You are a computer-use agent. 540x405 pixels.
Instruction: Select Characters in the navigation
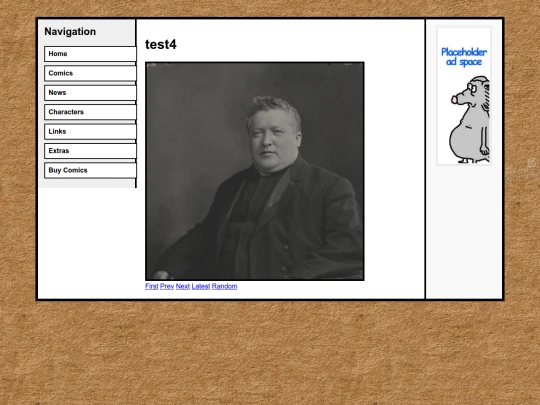[x=90, y=112]
